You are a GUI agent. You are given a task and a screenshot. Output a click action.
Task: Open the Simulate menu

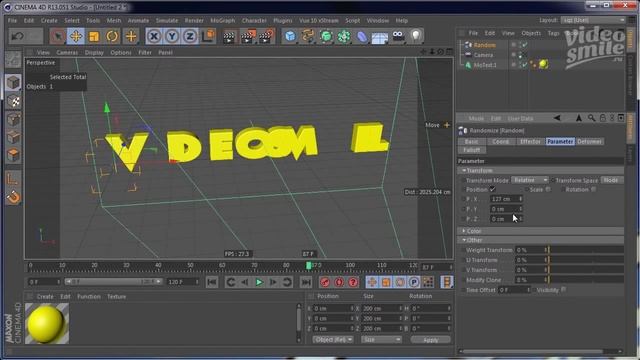tap(167, 20)
